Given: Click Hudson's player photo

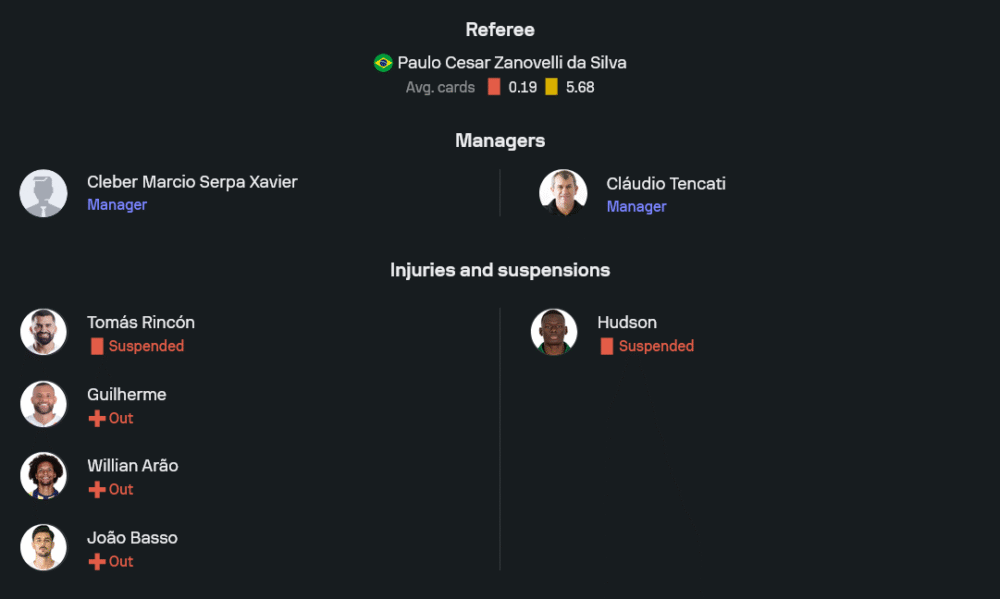Looking at the screenshot, I should [554, 332].
